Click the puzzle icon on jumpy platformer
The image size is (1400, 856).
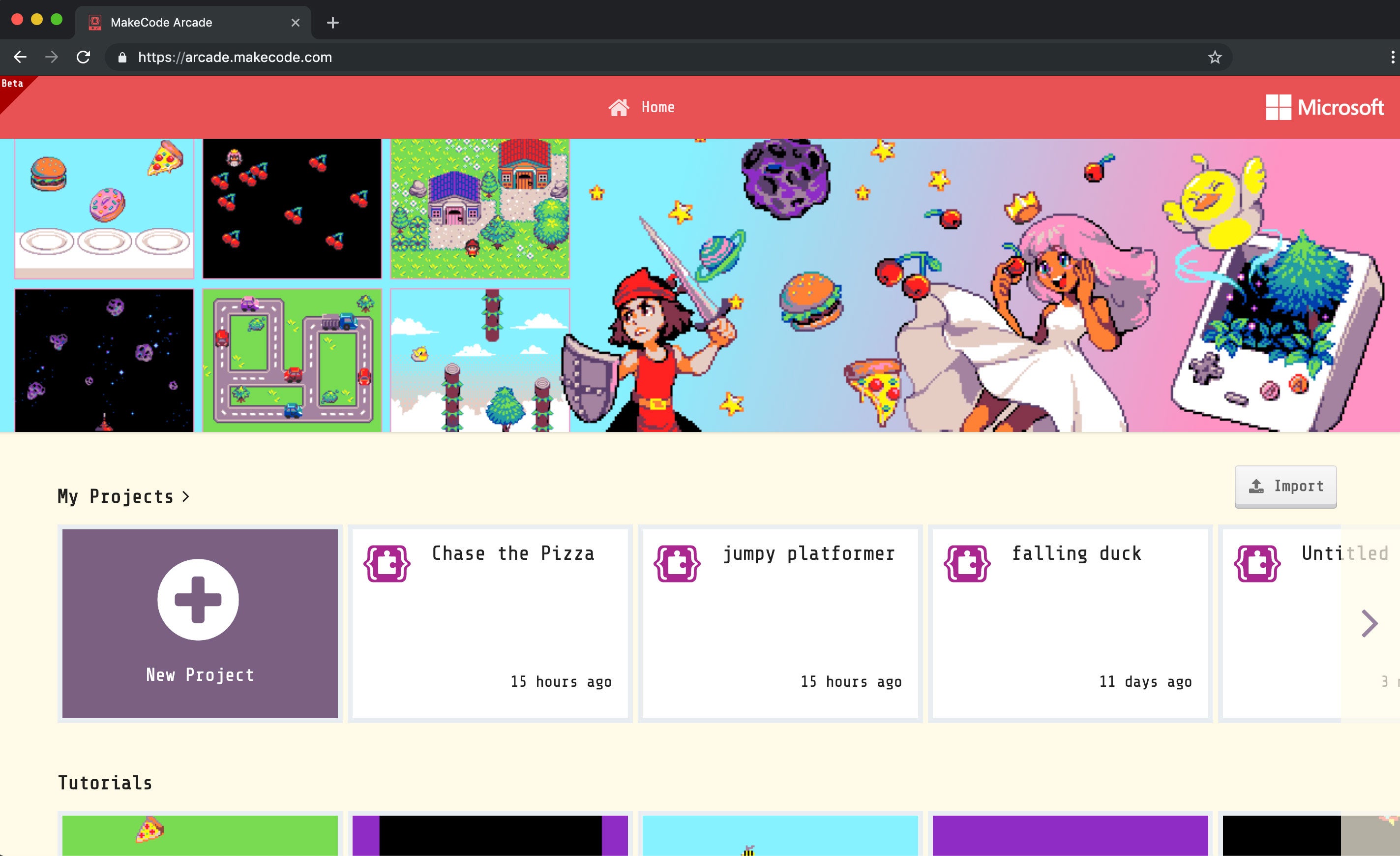[677, 563]
